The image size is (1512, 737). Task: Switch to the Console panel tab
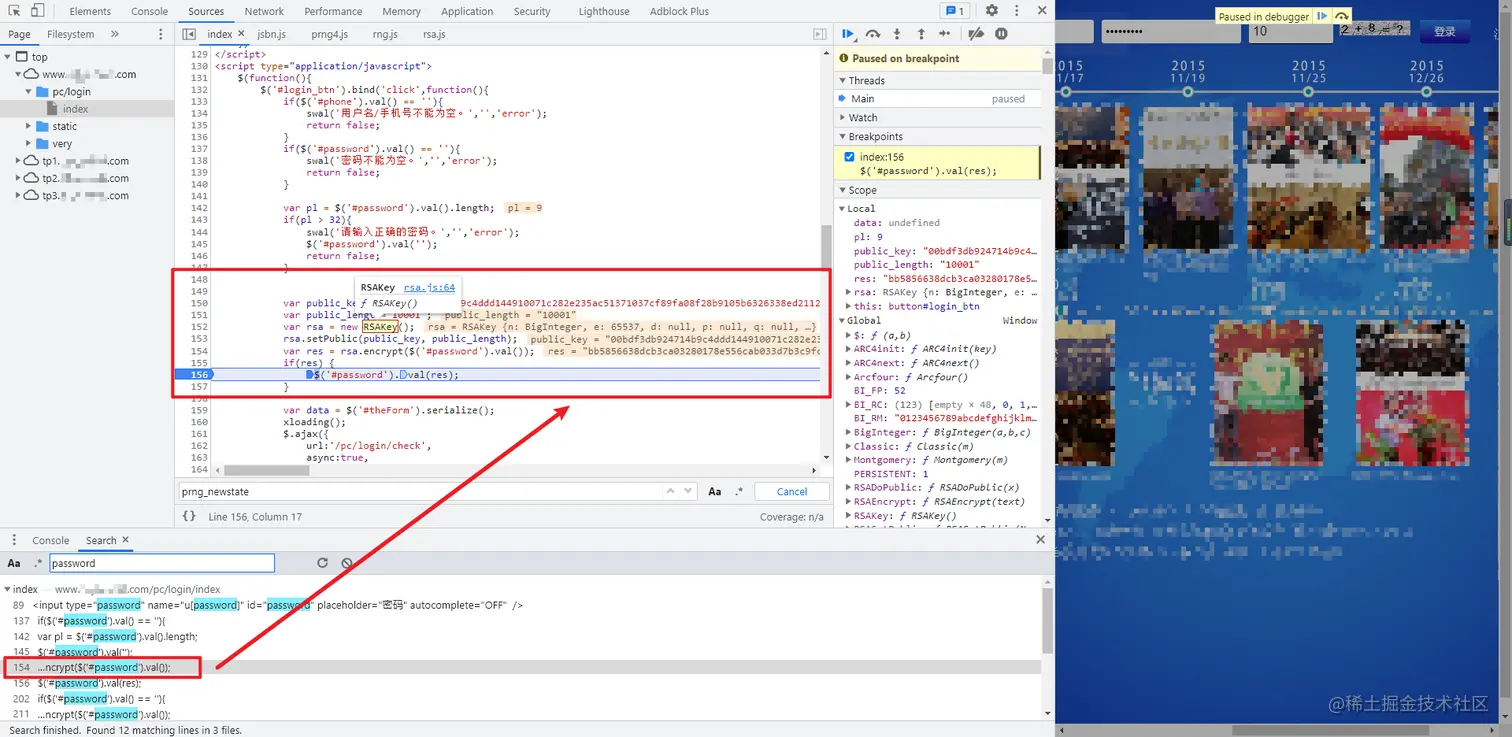[150, 11]
